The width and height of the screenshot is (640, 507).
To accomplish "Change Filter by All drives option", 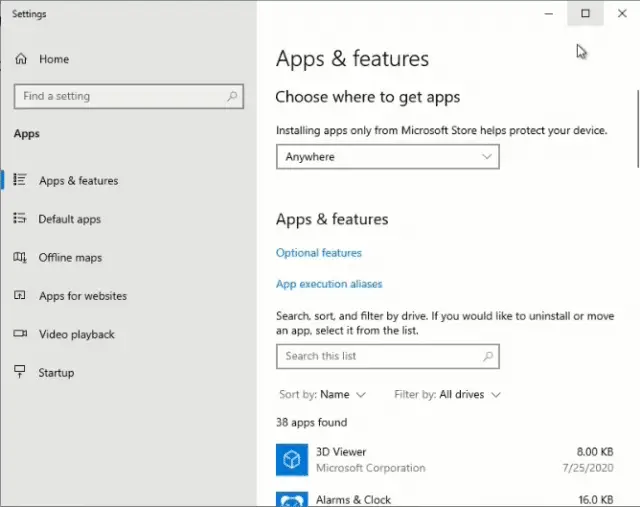I will click(447, 395).
